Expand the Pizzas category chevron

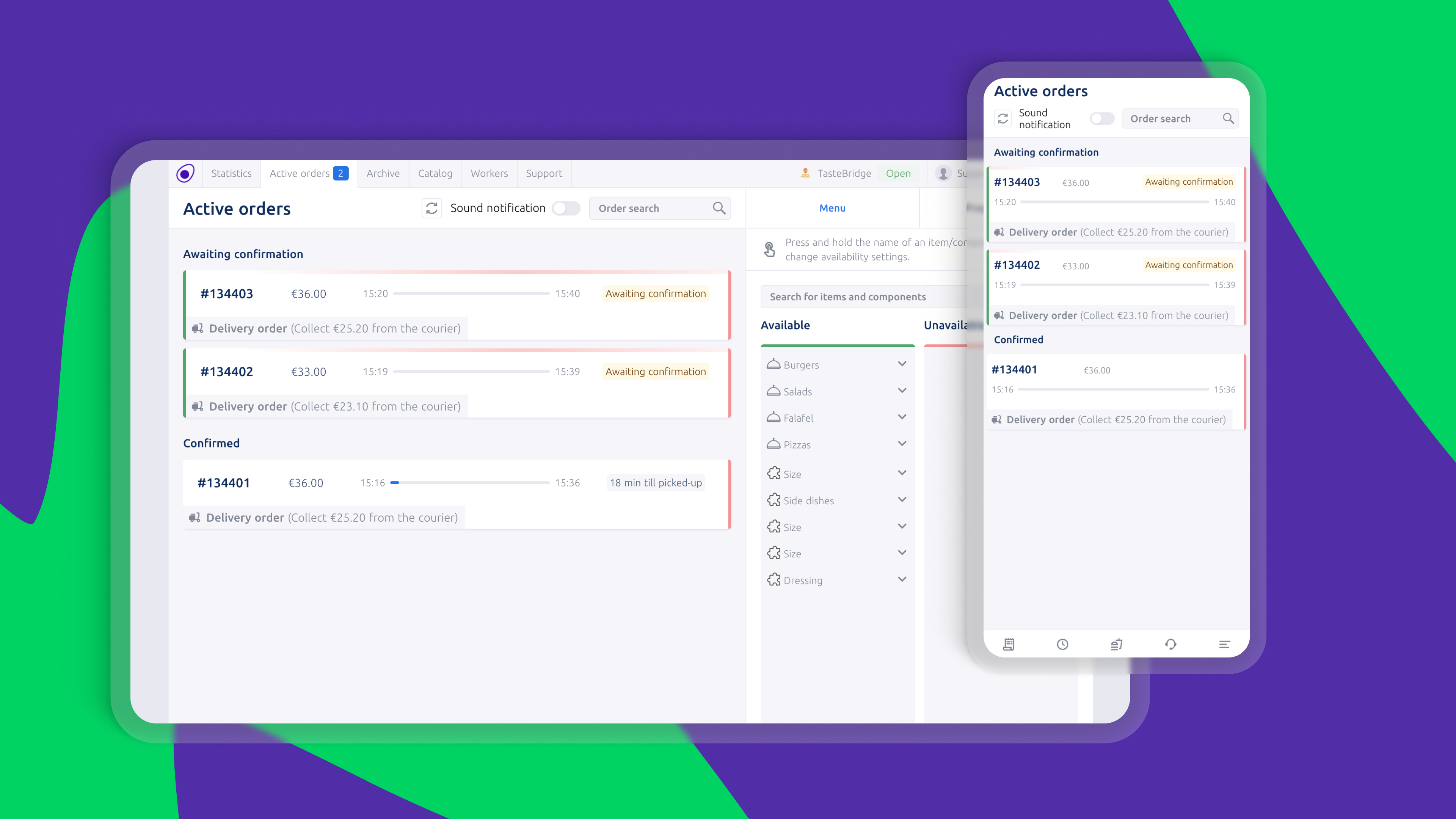point(902,444)
